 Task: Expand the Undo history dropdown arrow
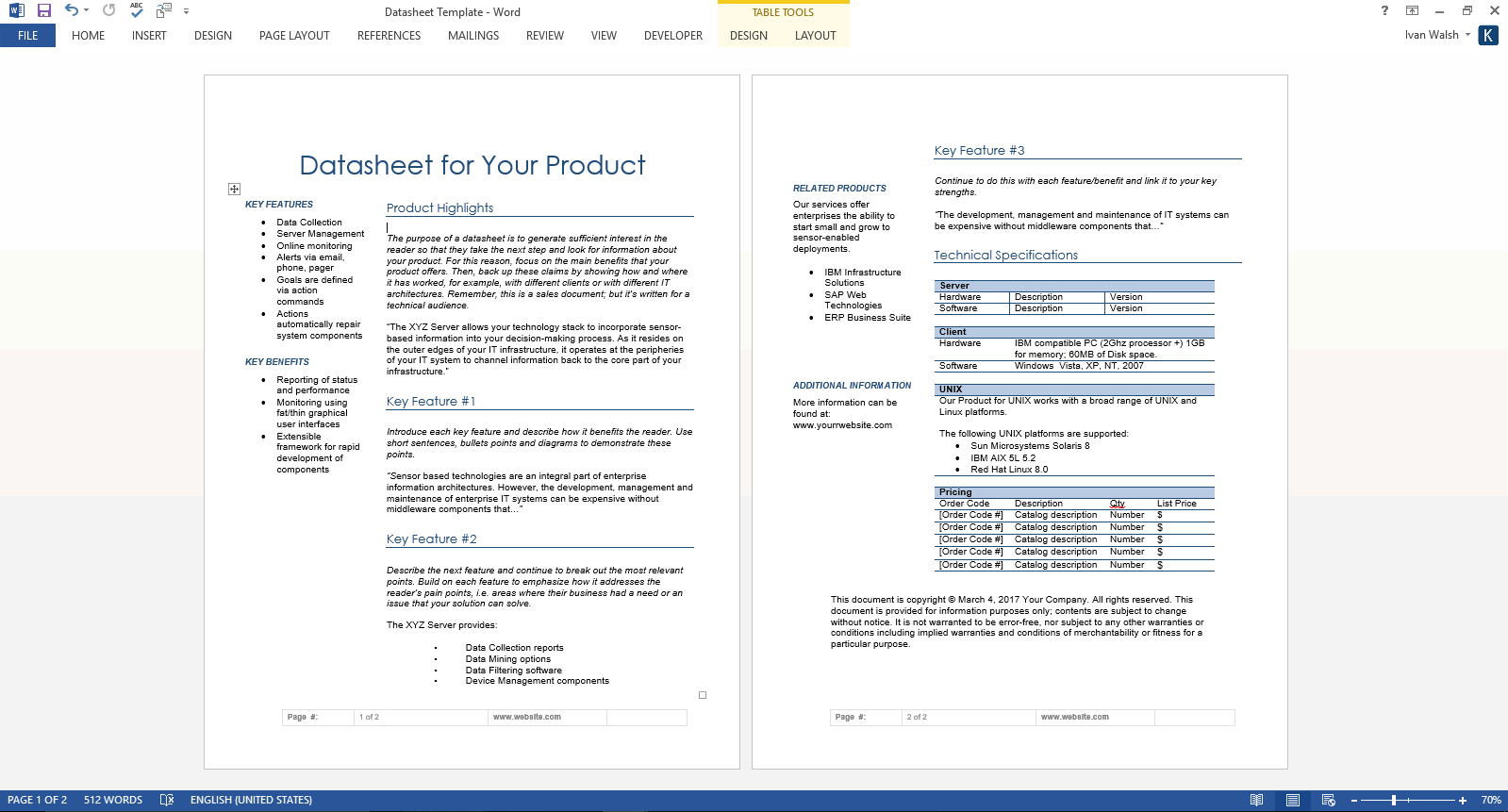pos(86,10)
